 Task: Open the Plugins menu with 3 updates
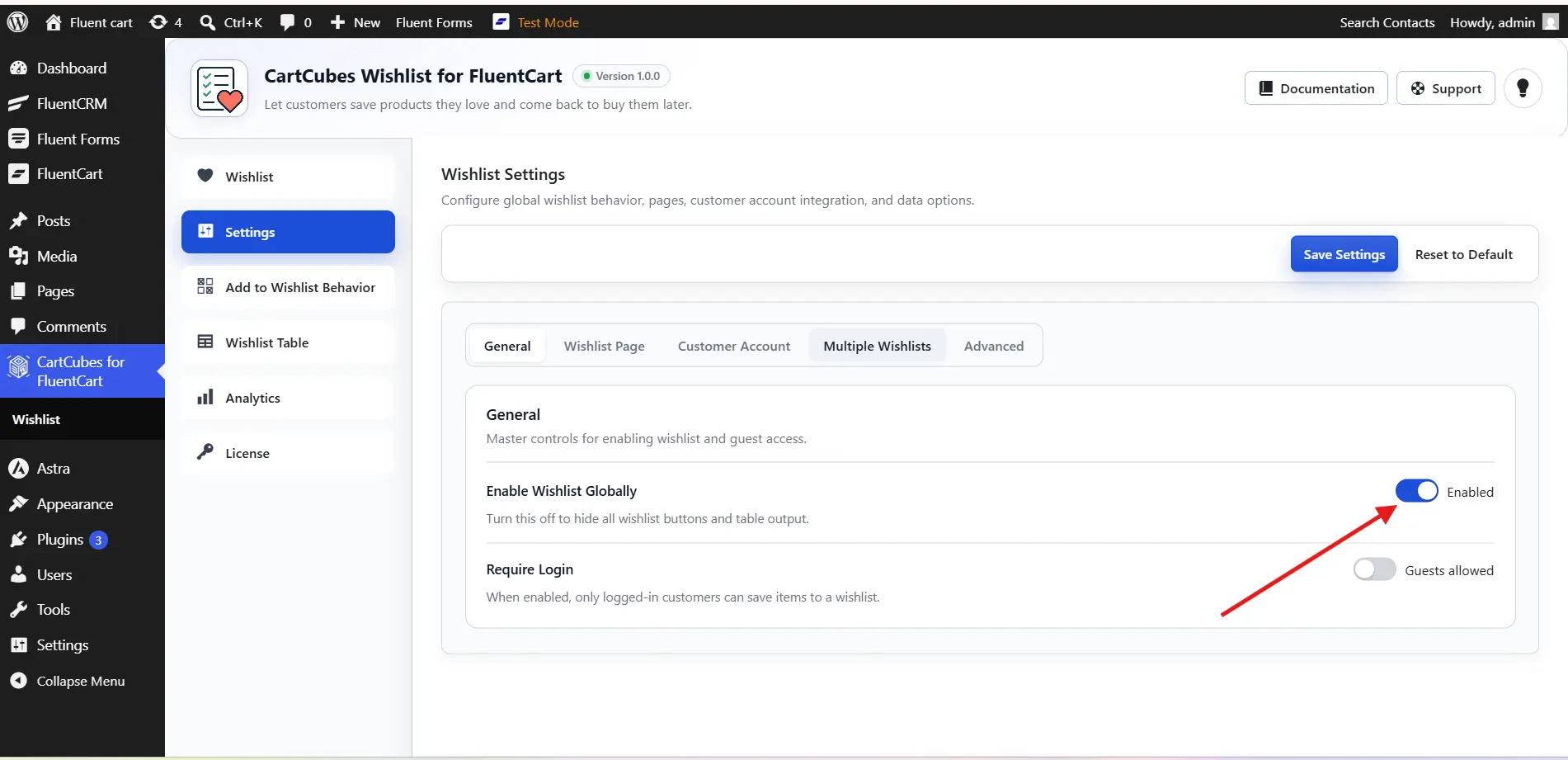point(82,540)
